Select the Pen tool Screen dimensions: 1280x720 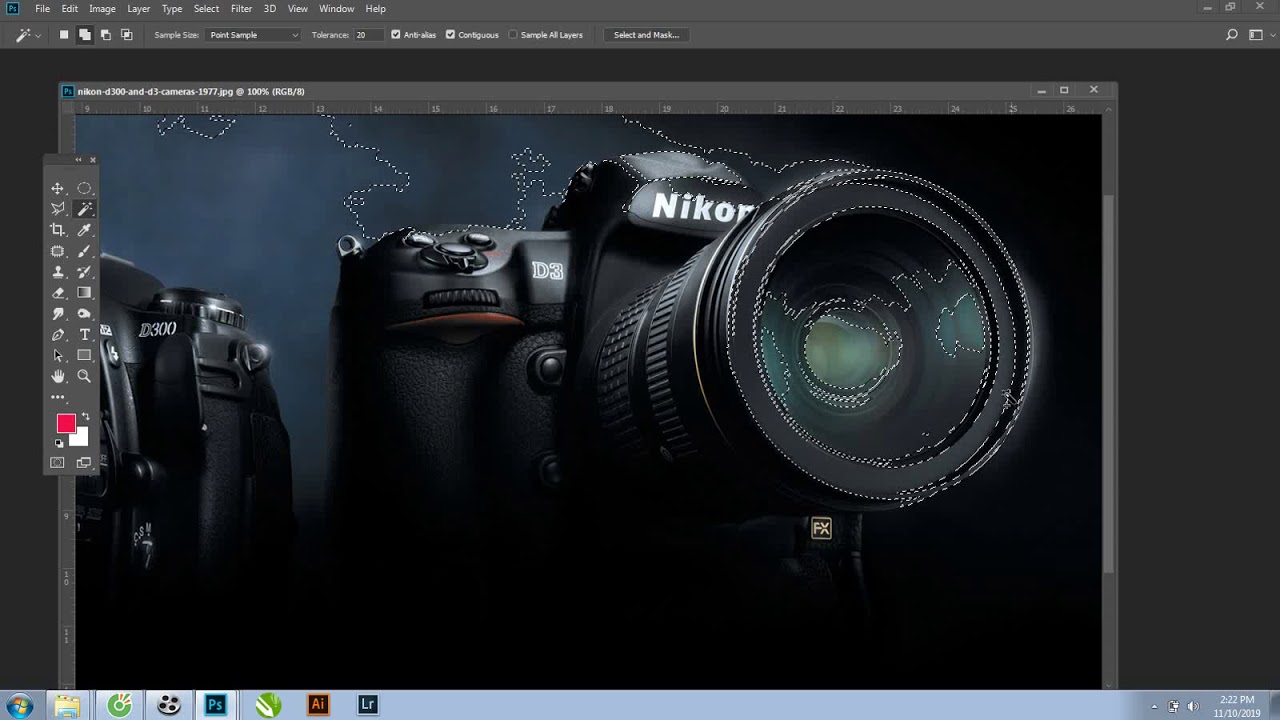pyautogui.click(x=58, y=335)
